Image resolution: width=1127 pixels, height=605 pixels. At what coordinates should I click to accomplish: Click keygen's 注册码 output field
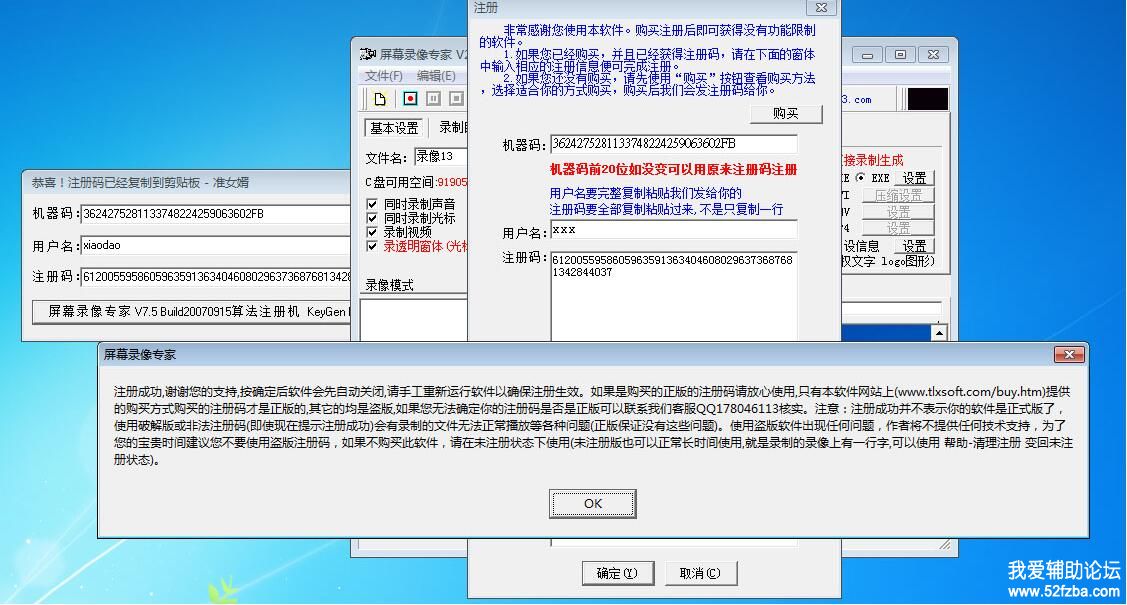216,277
